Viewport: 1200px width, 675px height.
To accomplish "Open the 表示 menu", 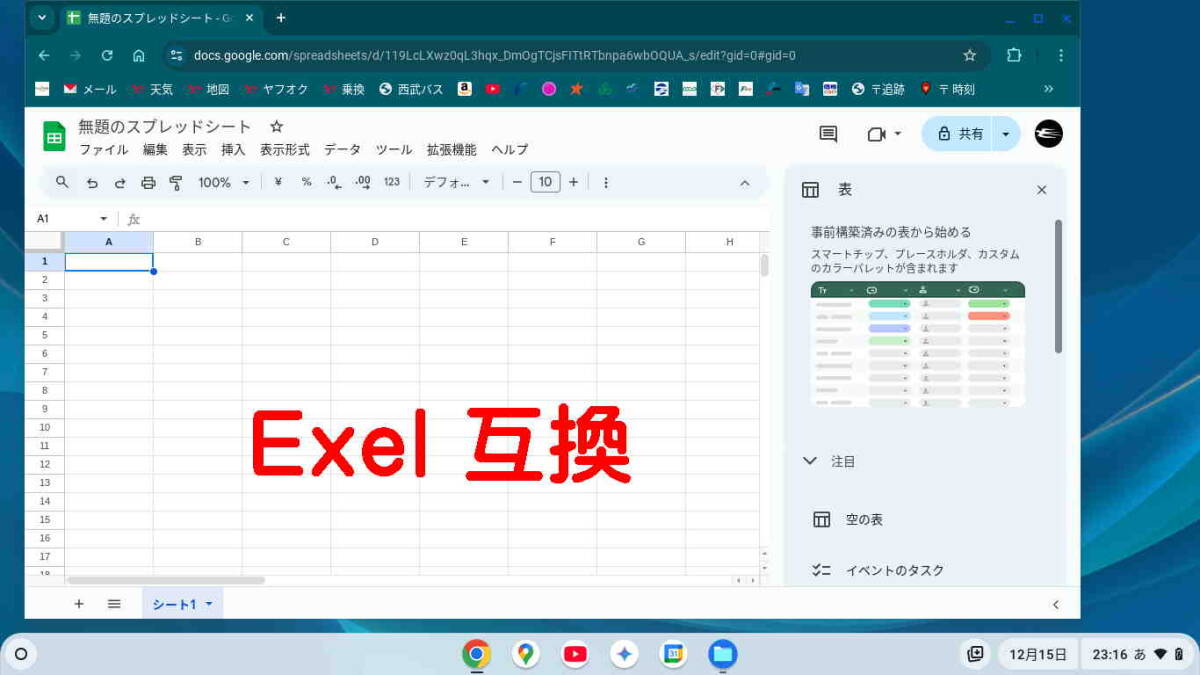I will pos(194,150).
